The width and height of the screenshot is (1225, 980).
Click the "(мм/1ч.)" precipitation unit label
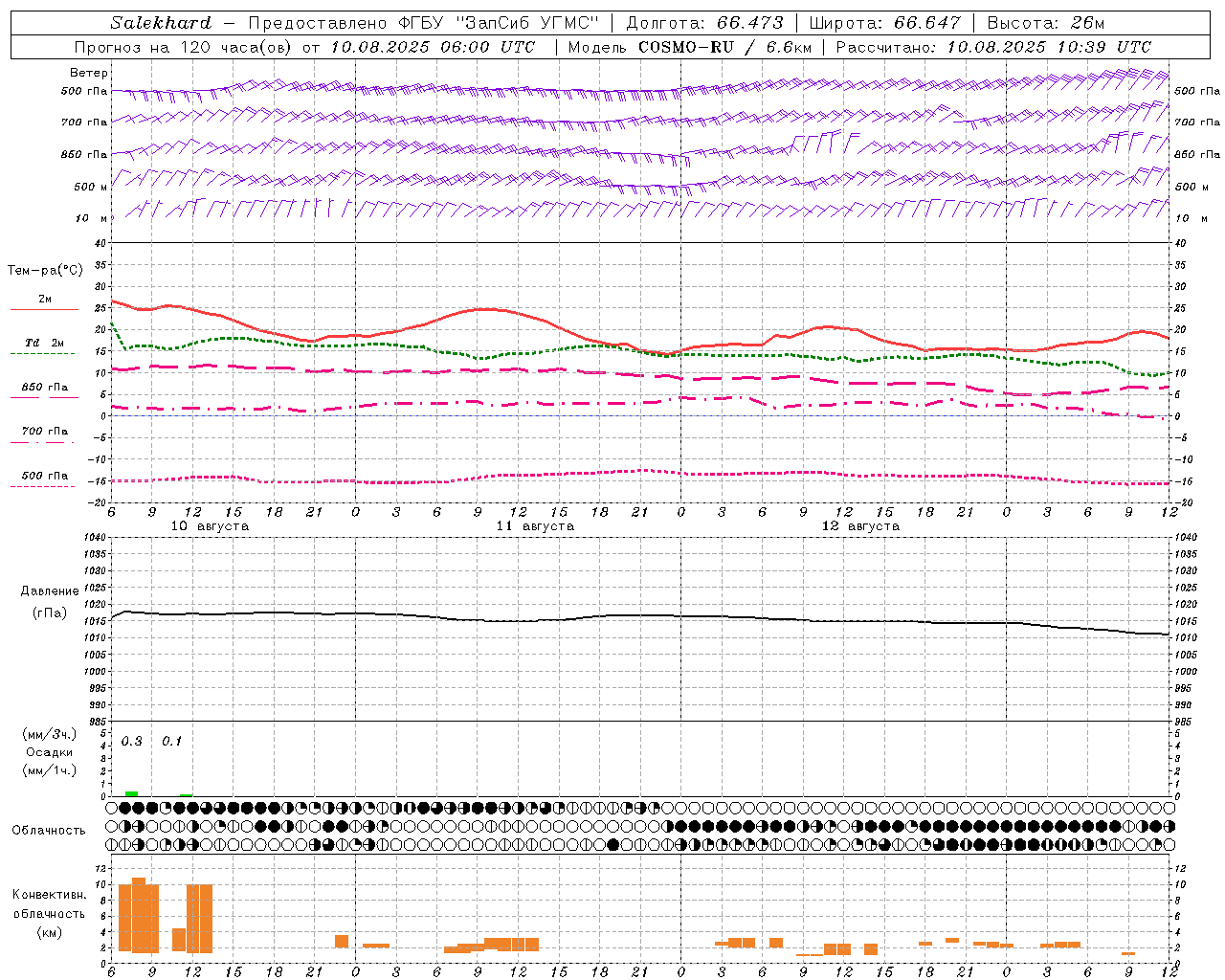50,770
